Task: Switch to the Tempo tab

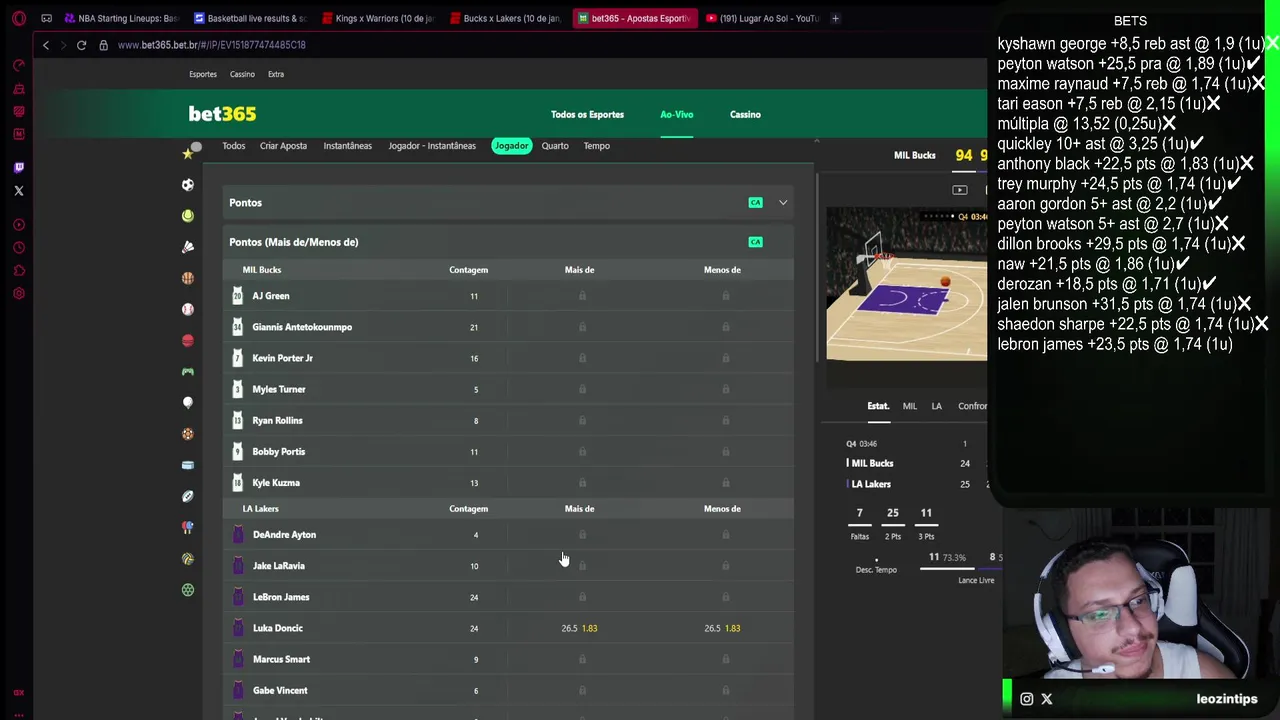Action: pos(596,146)
